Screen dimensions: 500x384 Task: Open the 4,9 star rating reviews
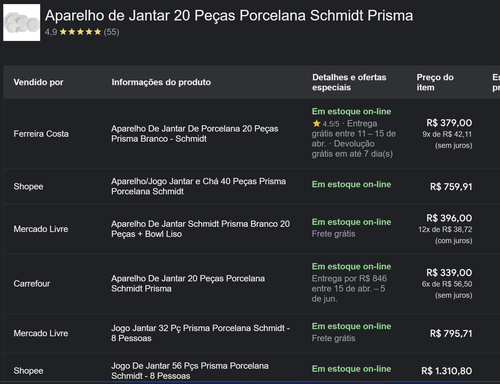[x=82, y=32]
